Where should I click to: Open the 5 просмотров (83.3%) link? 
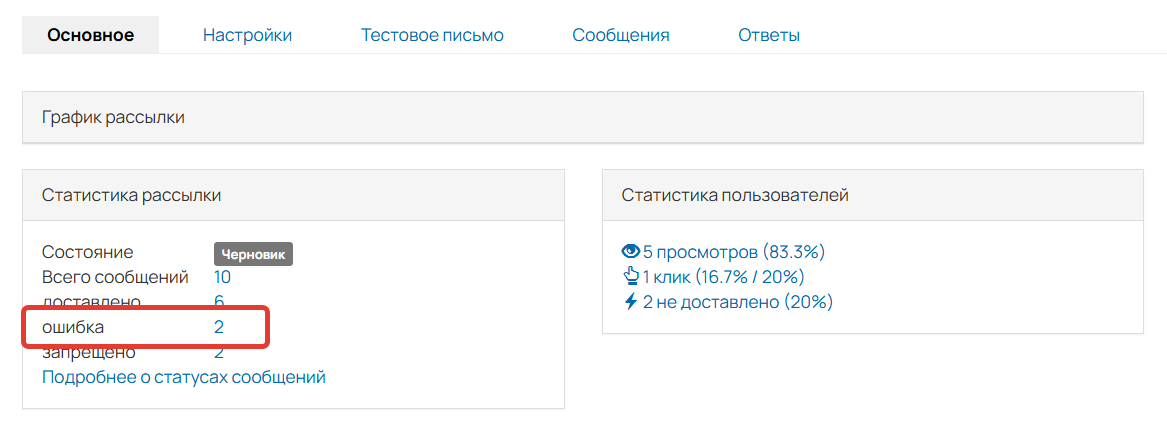(x=735, y=252)
